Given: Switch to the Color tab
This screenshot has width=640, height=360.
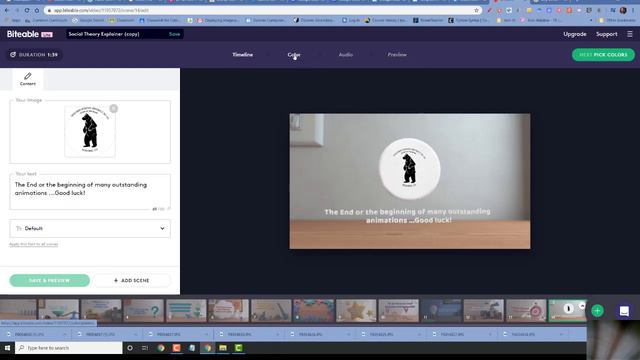Looking at the screenshot, I should click(294, 55).
